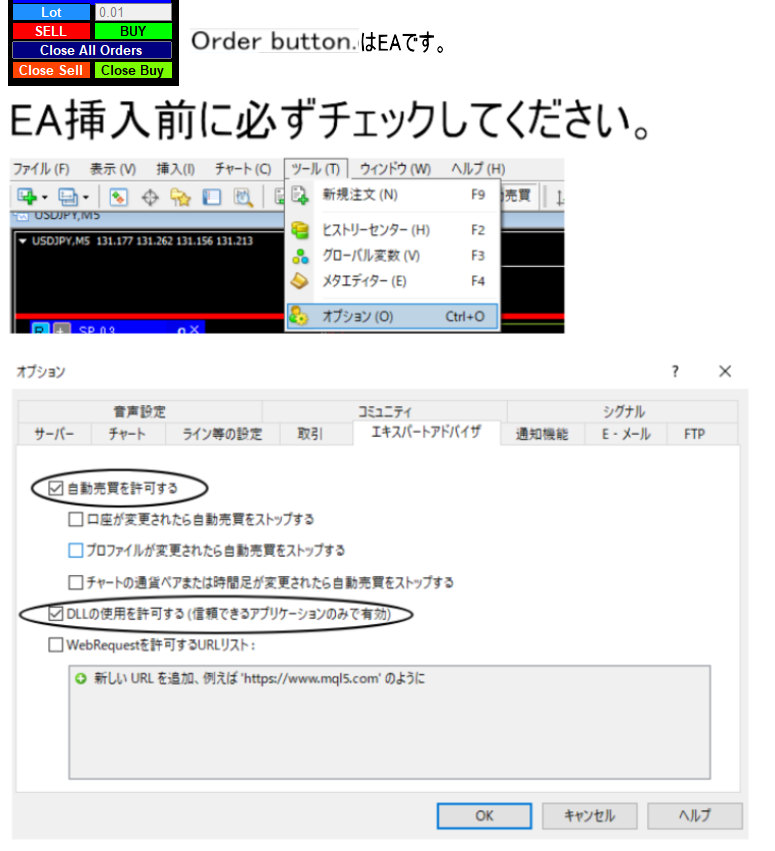Open the Navigator folder-star toolbar icon

click(x=181, y=197)
